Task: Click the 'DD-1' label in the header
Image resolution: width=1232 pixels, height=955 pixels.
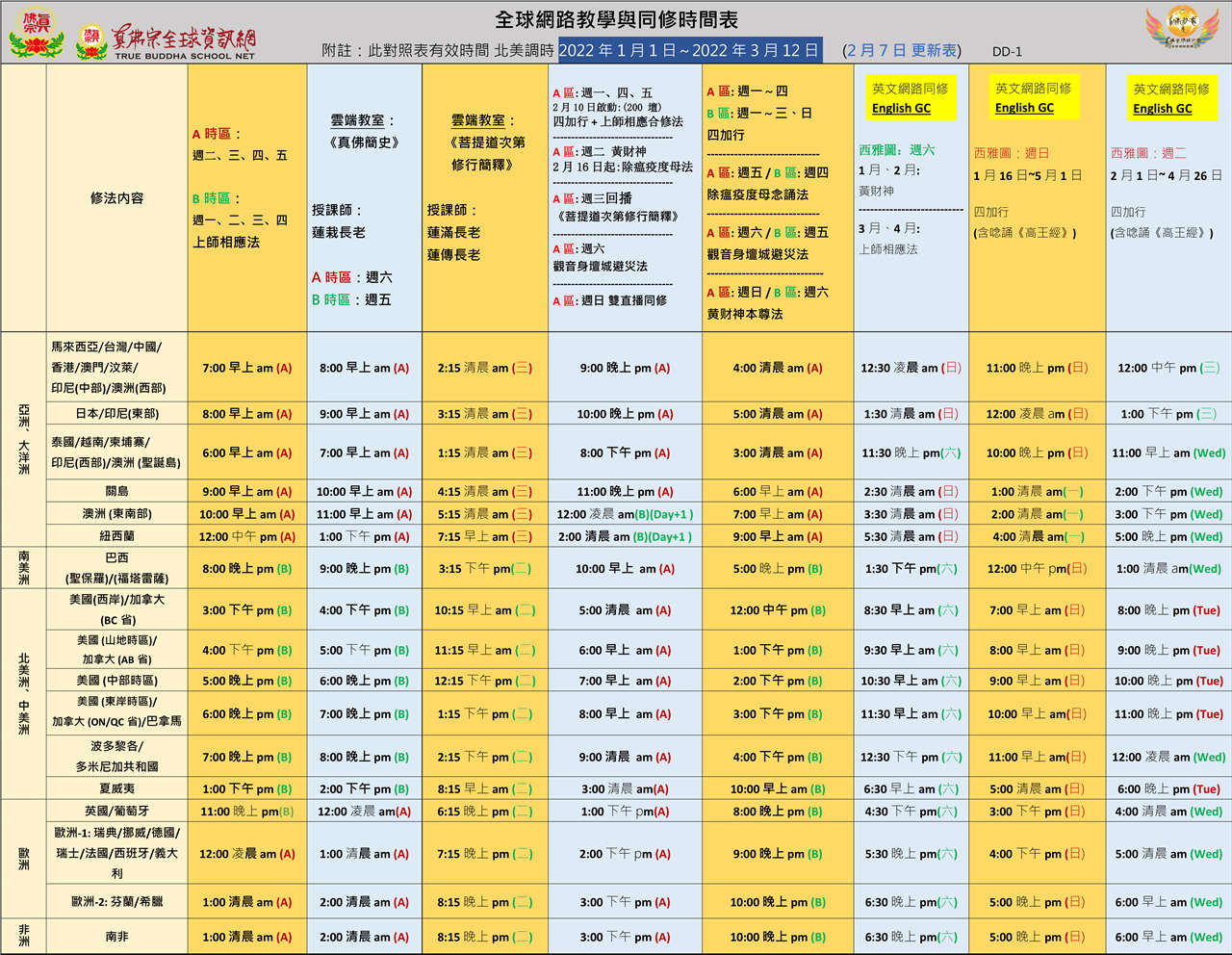Action: (1007, 52)
